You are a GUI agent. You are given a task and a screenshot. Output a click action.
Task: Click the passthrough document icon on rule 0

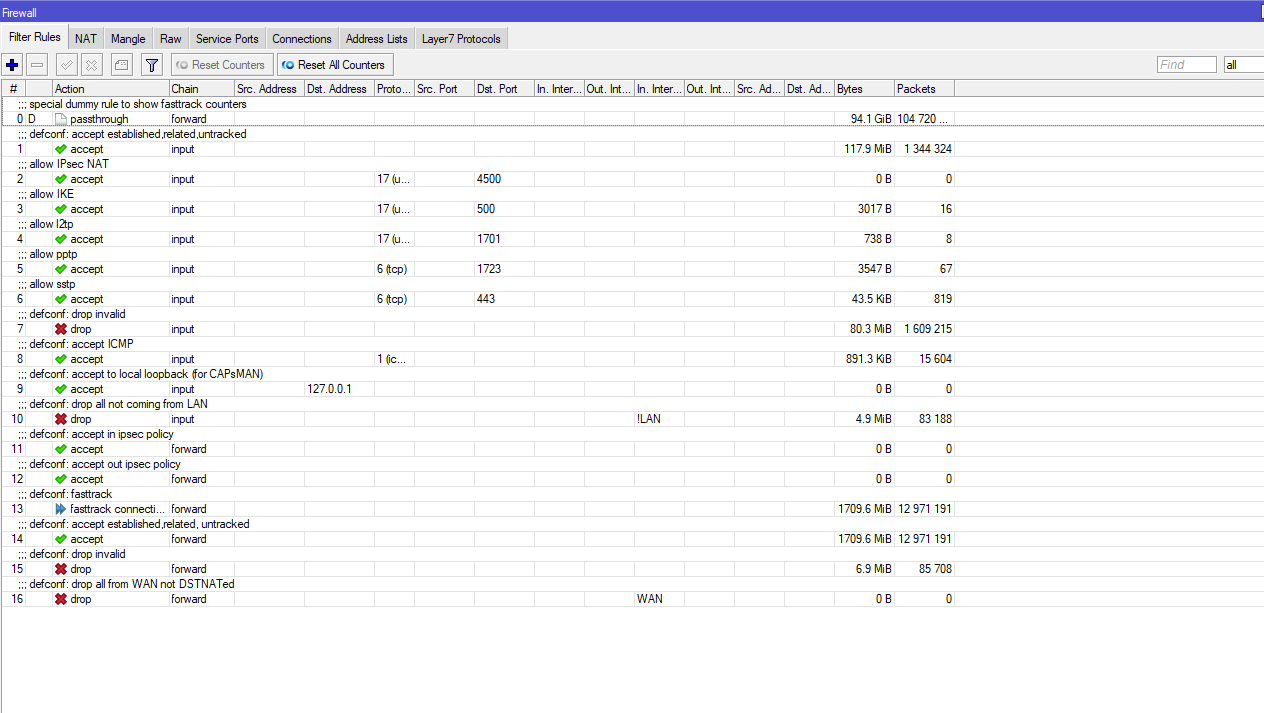(x=60, y=118)
